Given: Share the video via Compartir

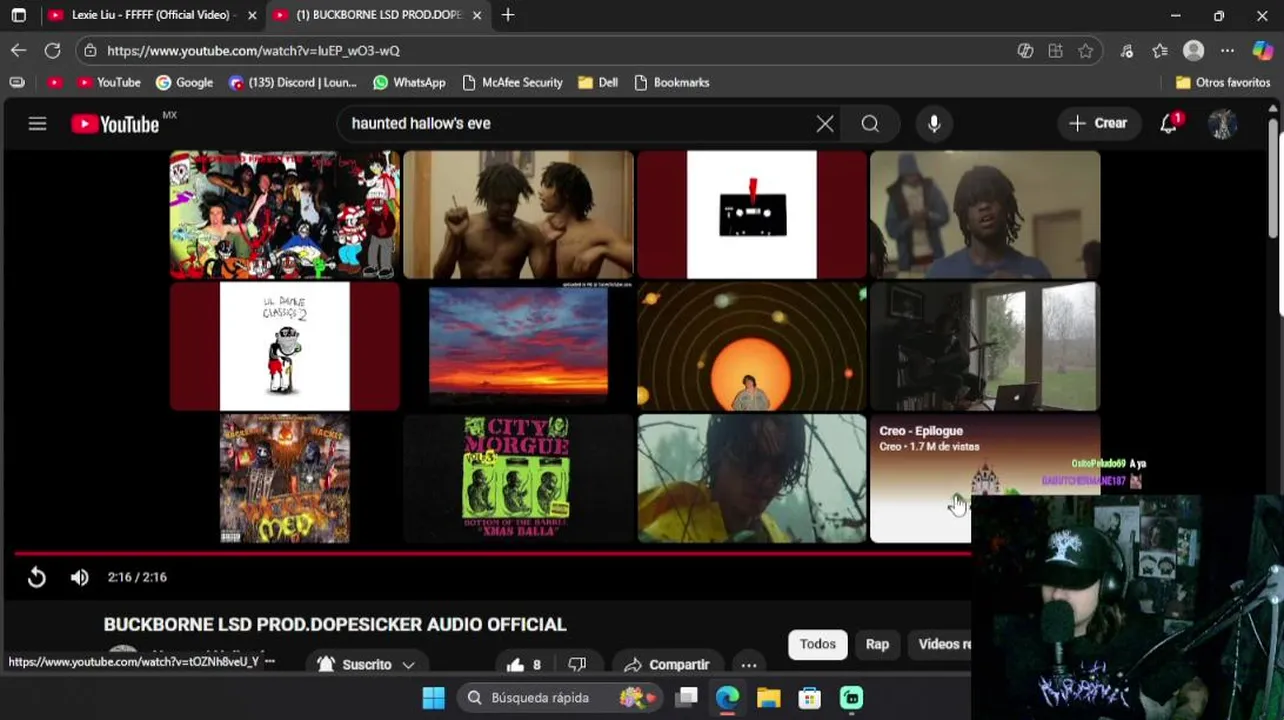Looking at the screenshot, I should tap(666, 664).
